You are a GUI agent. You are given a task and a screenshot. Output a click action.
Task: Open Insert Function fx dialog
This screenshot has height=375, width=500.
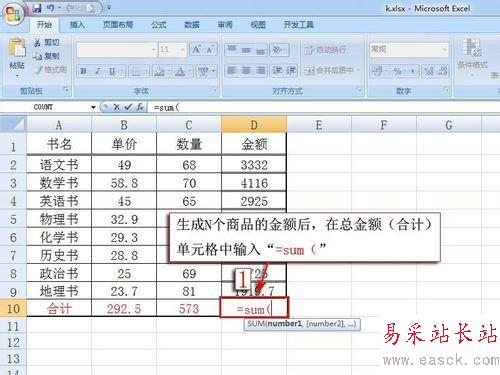coord(140,107)
